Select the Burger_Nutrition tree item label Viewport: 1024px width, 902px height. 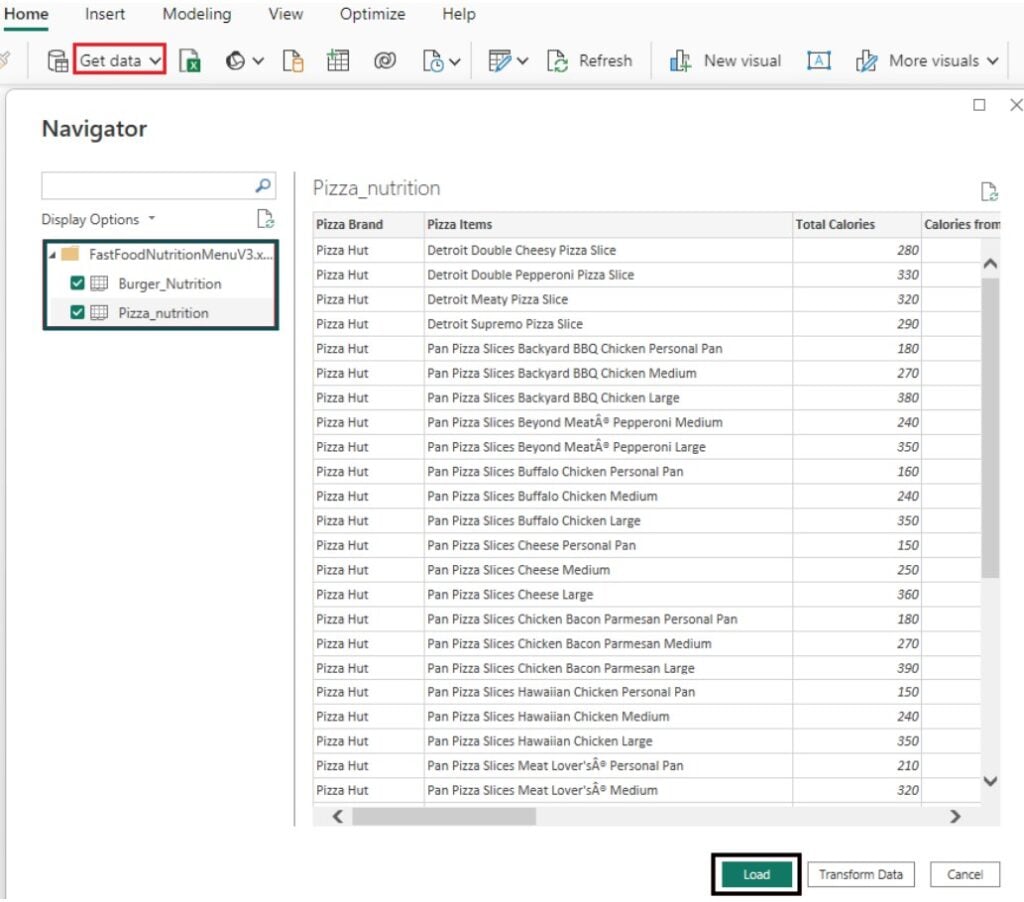pos(170,284)
